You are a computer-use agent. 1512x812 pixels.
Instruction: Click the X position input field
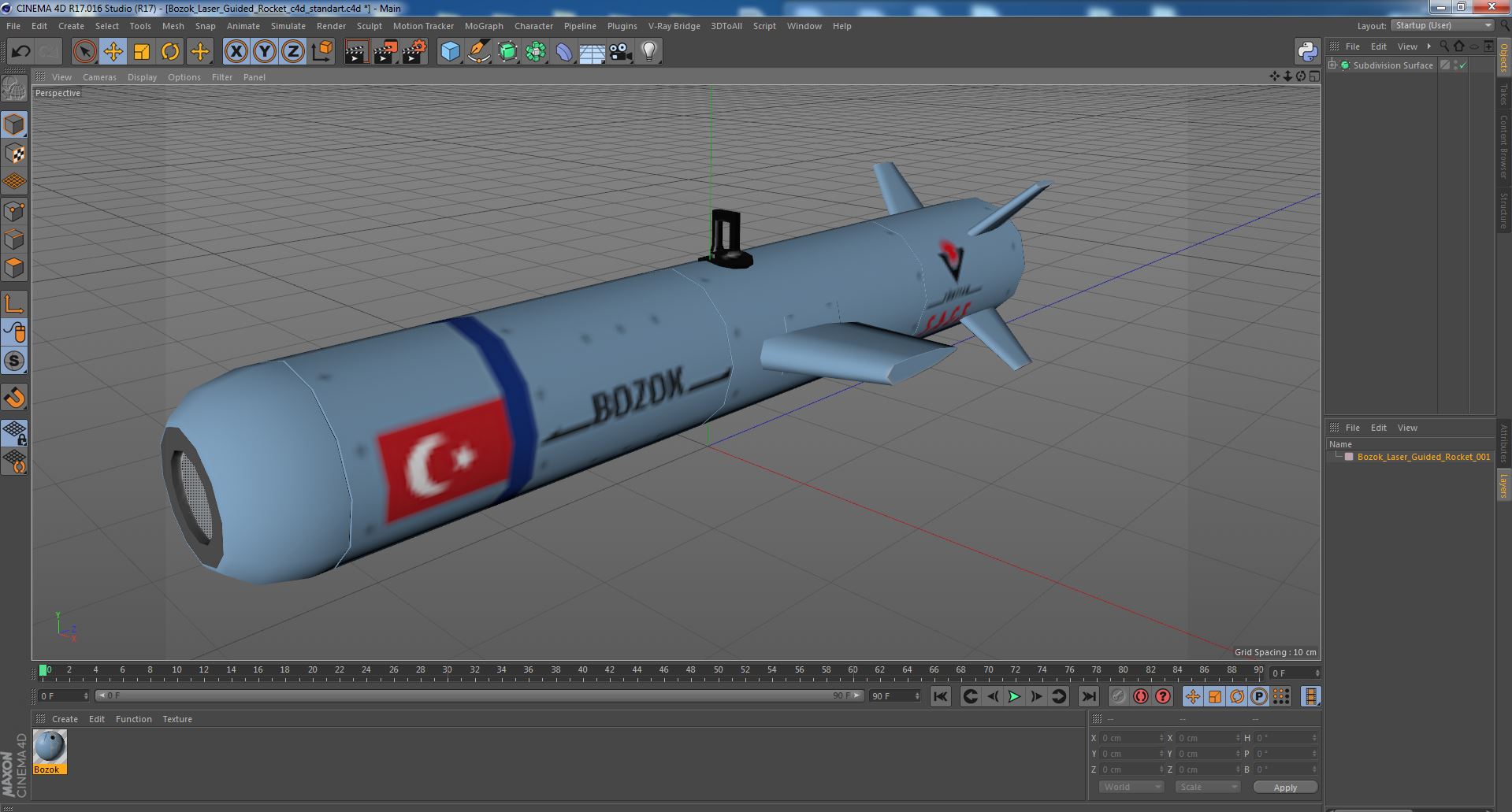point(1131,738)
